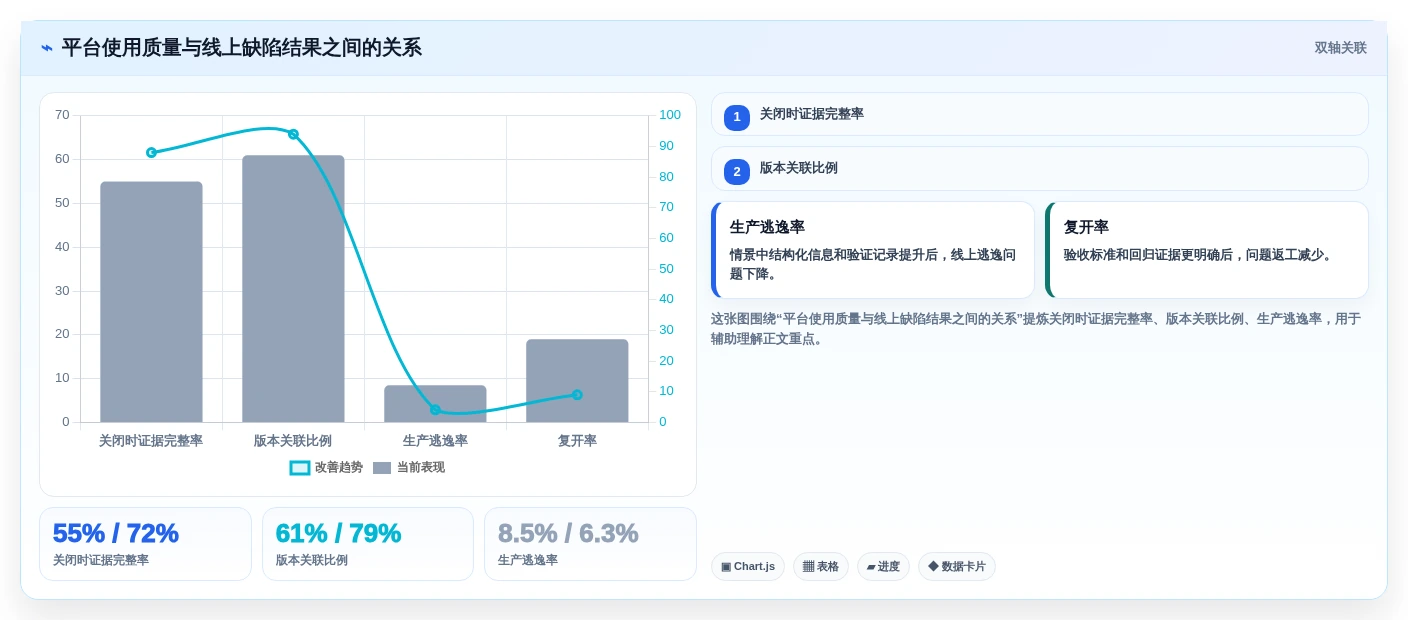Click x-axis label 生产逃逸率
1408x620 pixels.
(435, 441)
